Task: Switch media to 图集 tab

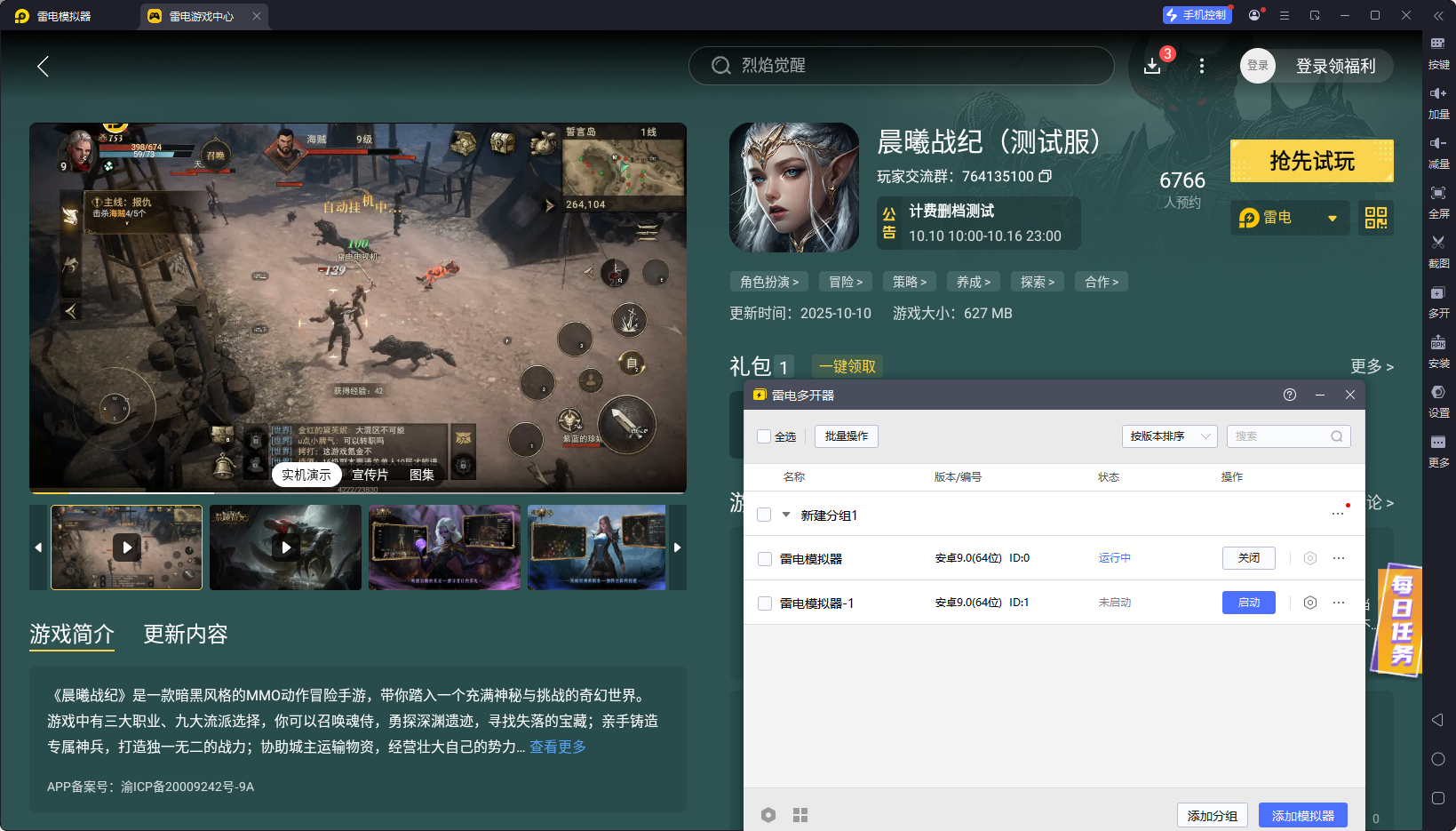Action: 422,475
